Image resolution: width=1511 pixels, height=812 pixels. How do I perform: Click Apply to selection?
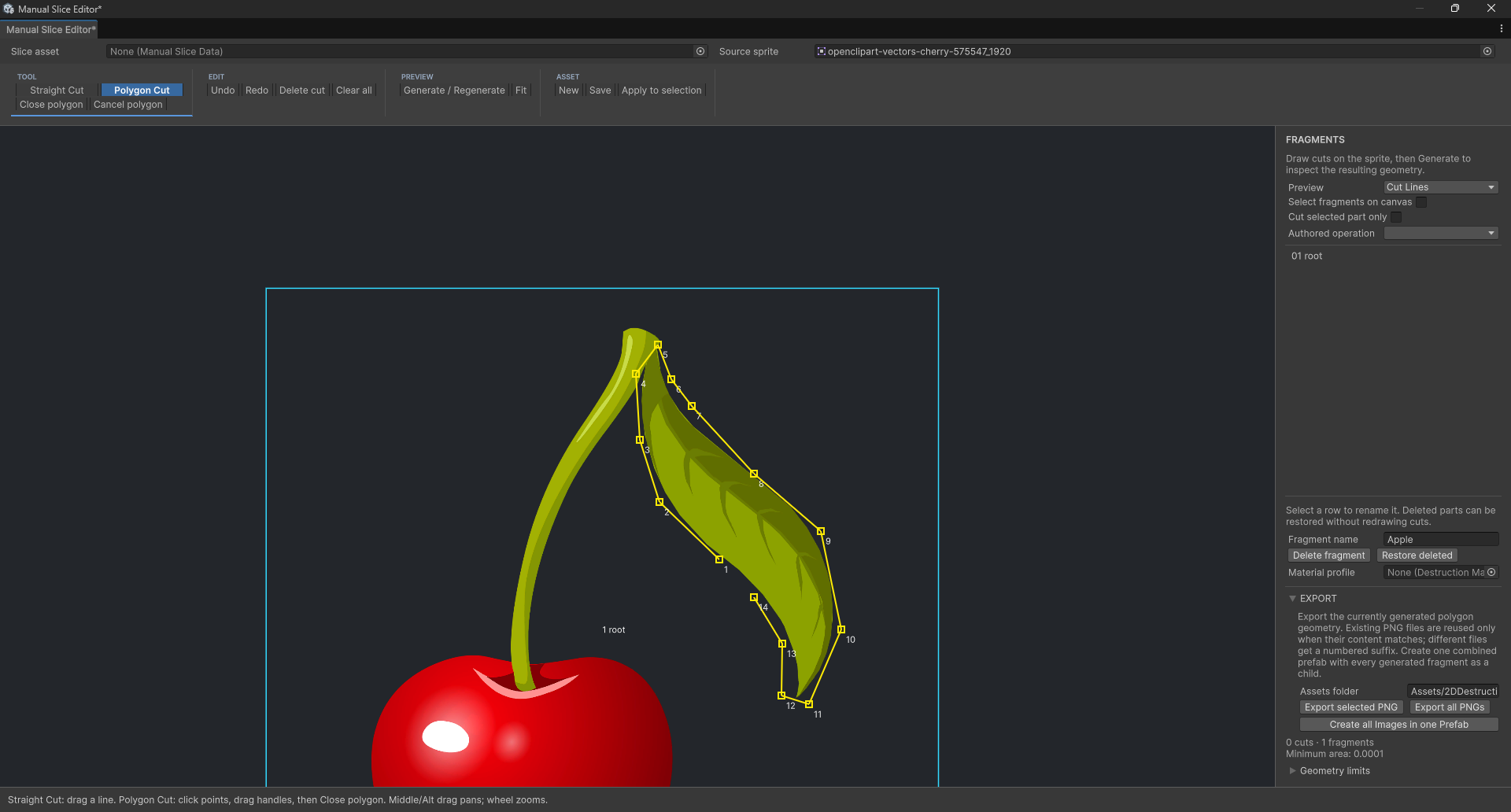pyautogui.click(x=661, y=90)
